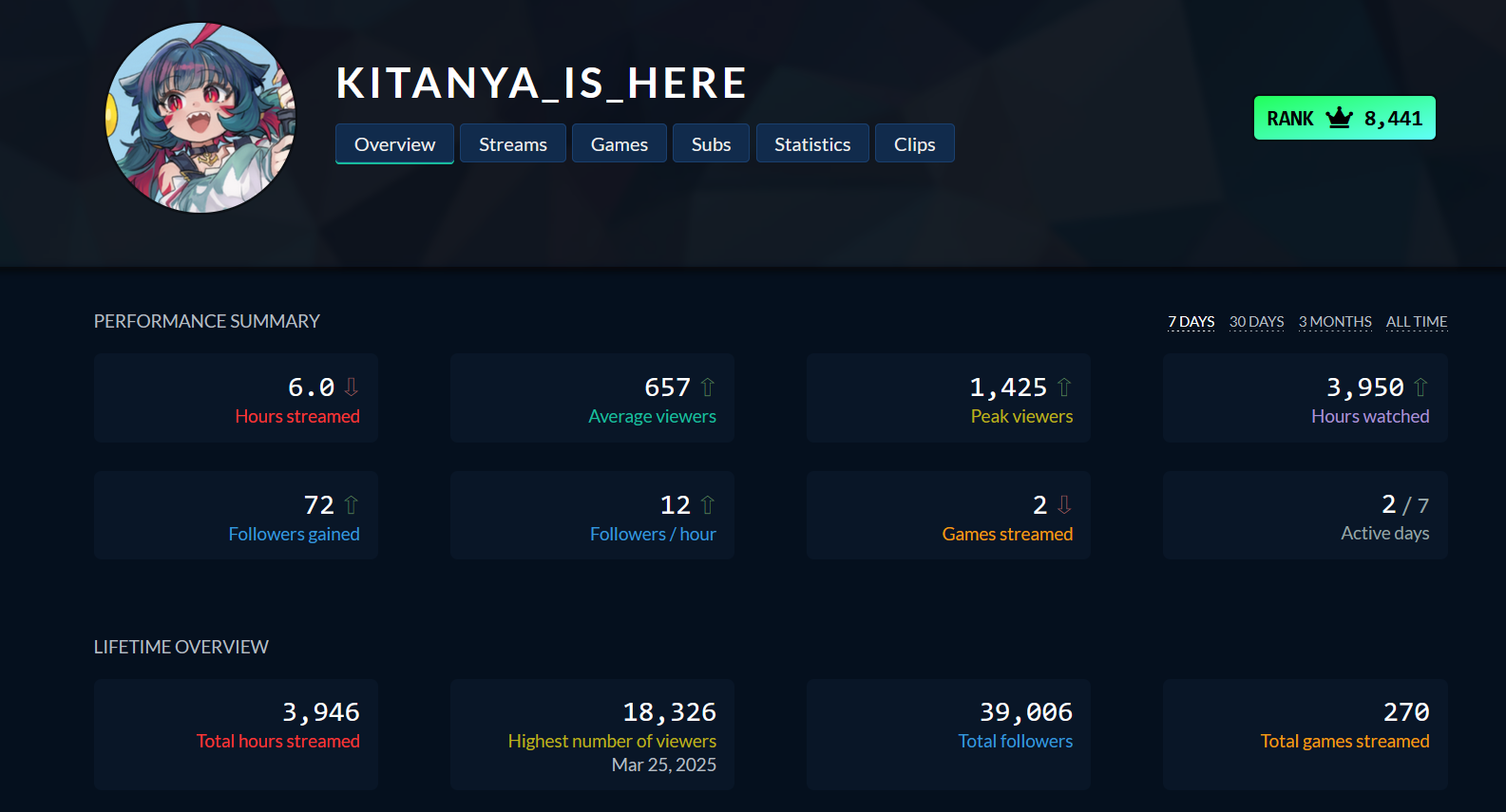This screenshot has width=1506, height=812.
Task: Click the 'Total hours streamed' label
Action: (x=277, y=741)
